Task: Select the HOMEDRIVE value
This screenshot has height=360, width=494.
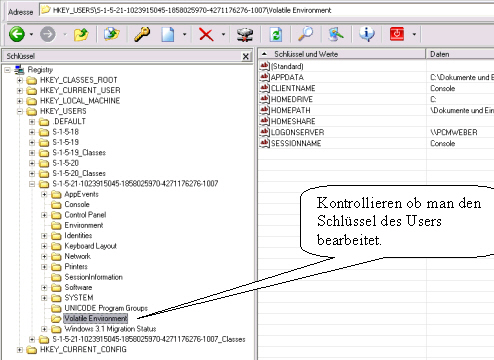Action: click(x=292, y=99)
